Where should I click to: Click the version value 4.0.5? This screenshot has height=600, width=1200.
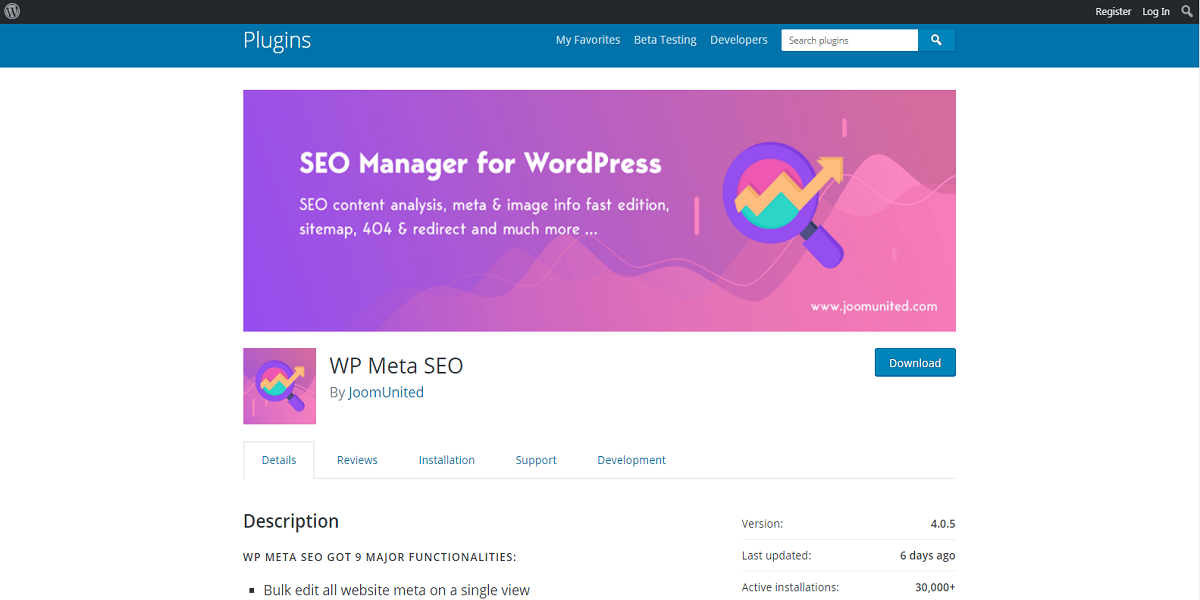coord(943,523)
